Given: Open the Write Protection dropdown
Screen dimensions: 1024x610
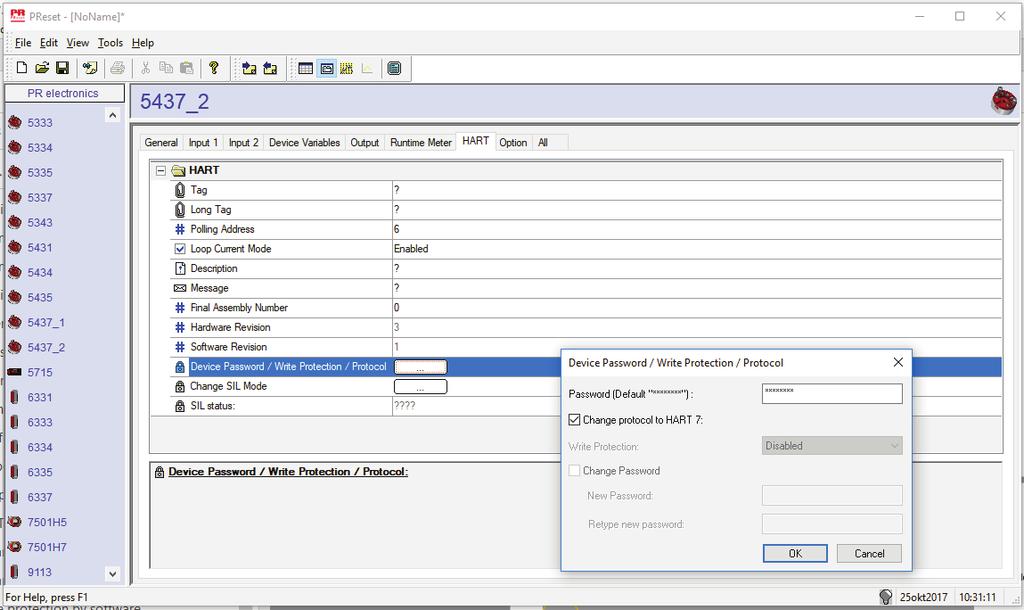Looking at the screenshot, I should click(x=831, y=446).
